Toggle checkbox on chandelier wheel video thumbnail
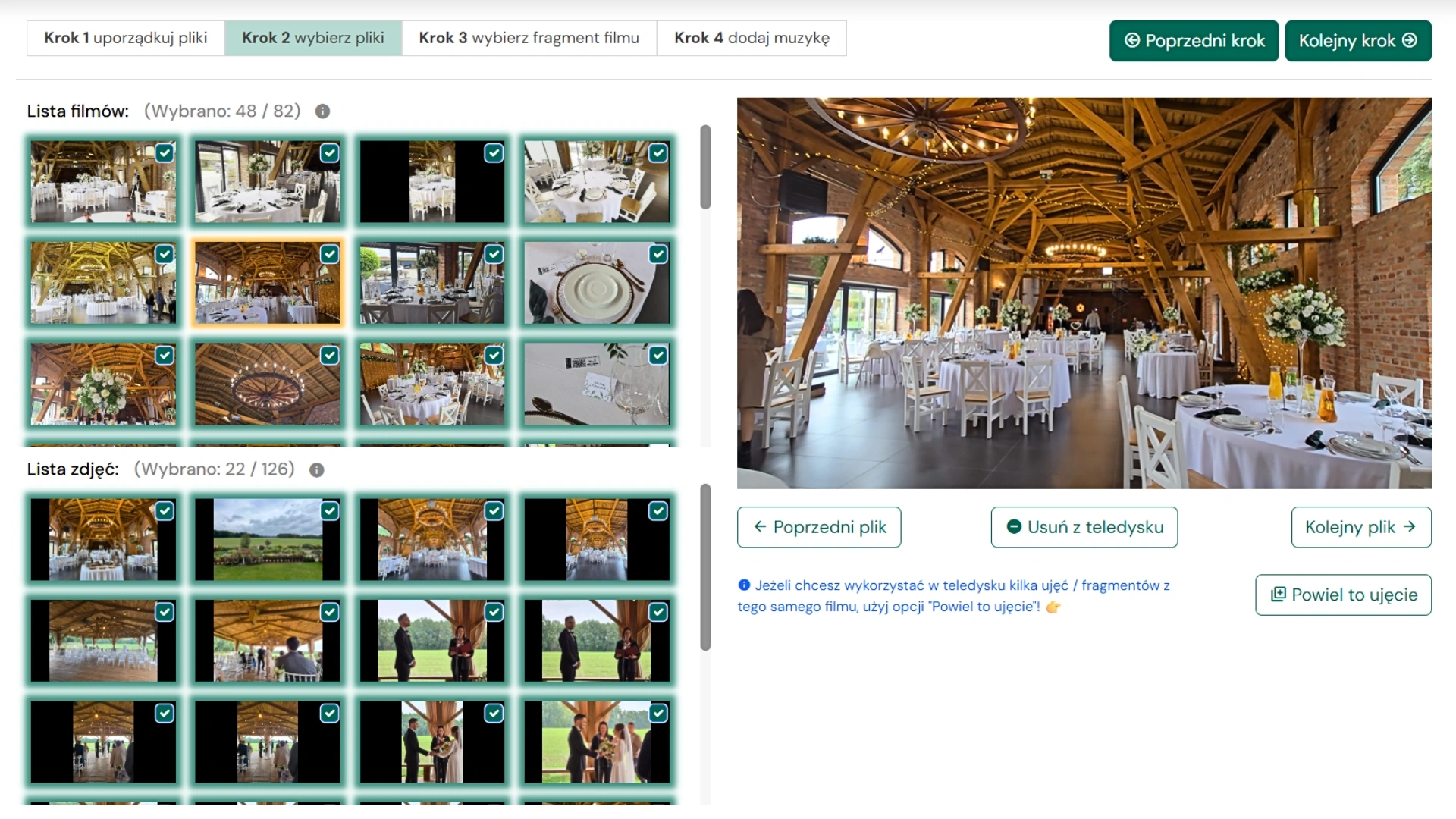 (329, 355)
